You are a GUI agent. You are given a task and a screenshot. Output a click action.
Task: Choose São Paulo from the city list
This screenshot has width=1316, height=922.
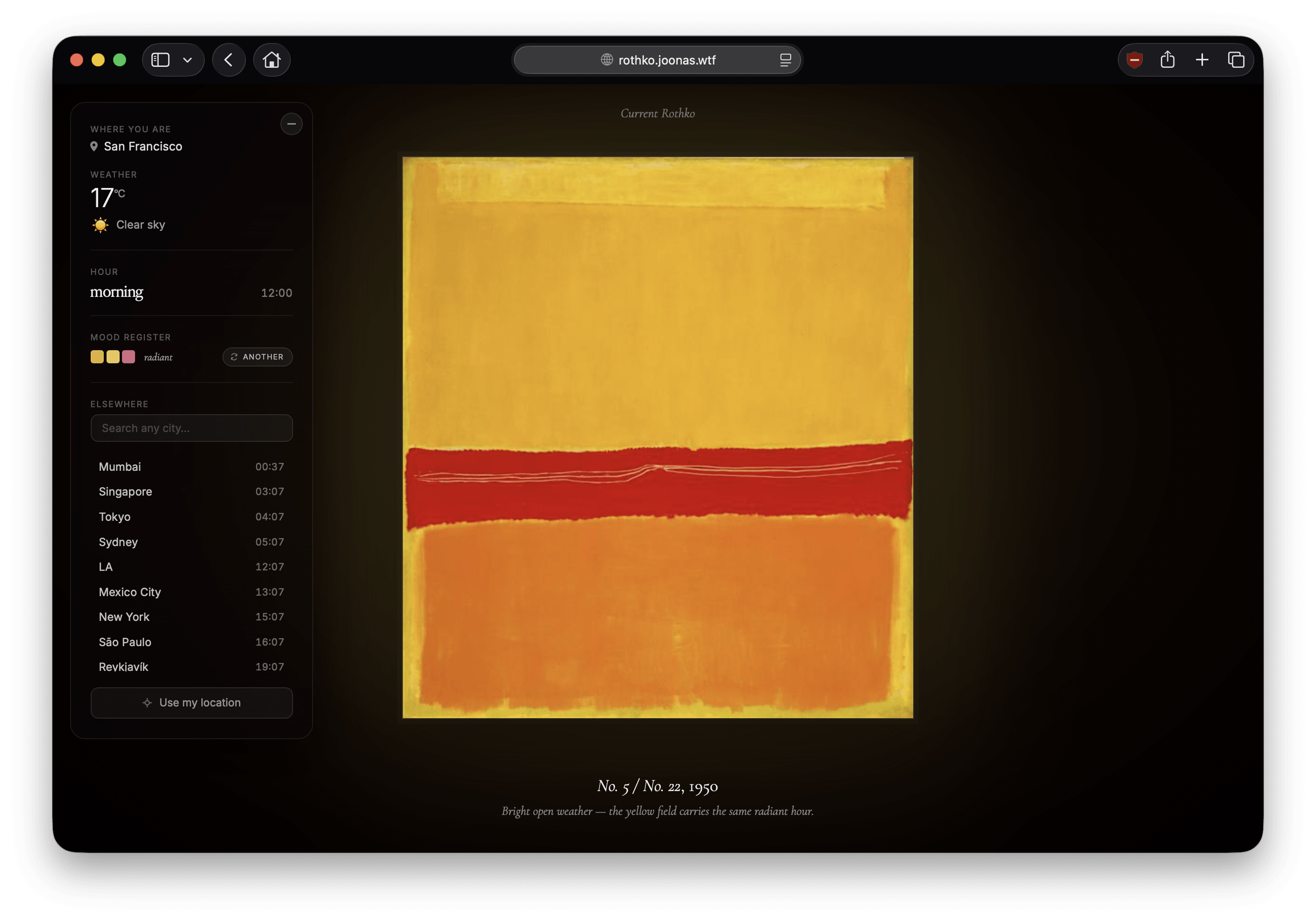click(x=192, y=642)
